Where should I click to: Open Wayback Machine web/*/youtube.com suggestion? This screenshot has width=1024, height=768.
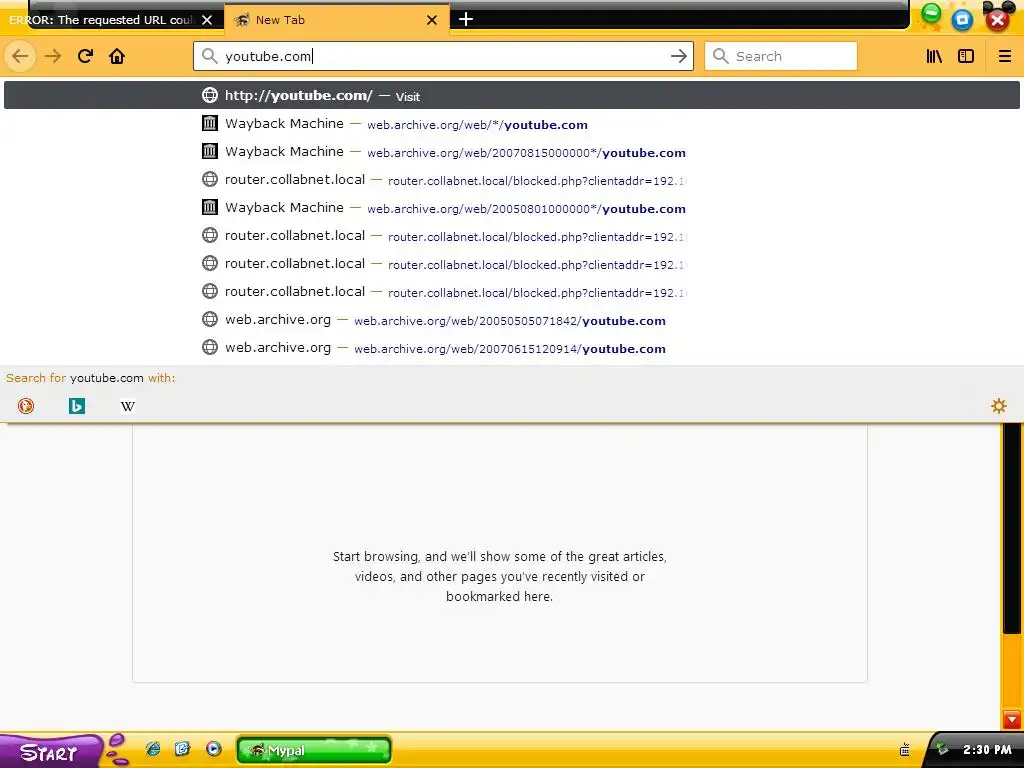point(511,123)
